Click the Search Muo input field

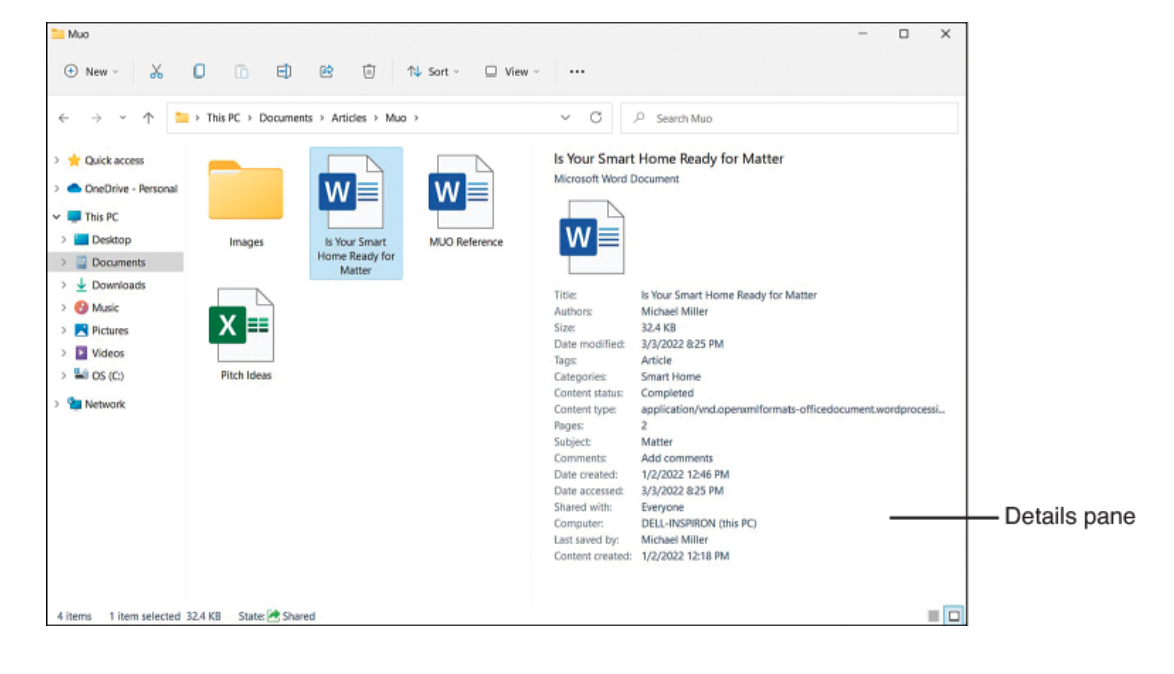(x=790, y=118)
